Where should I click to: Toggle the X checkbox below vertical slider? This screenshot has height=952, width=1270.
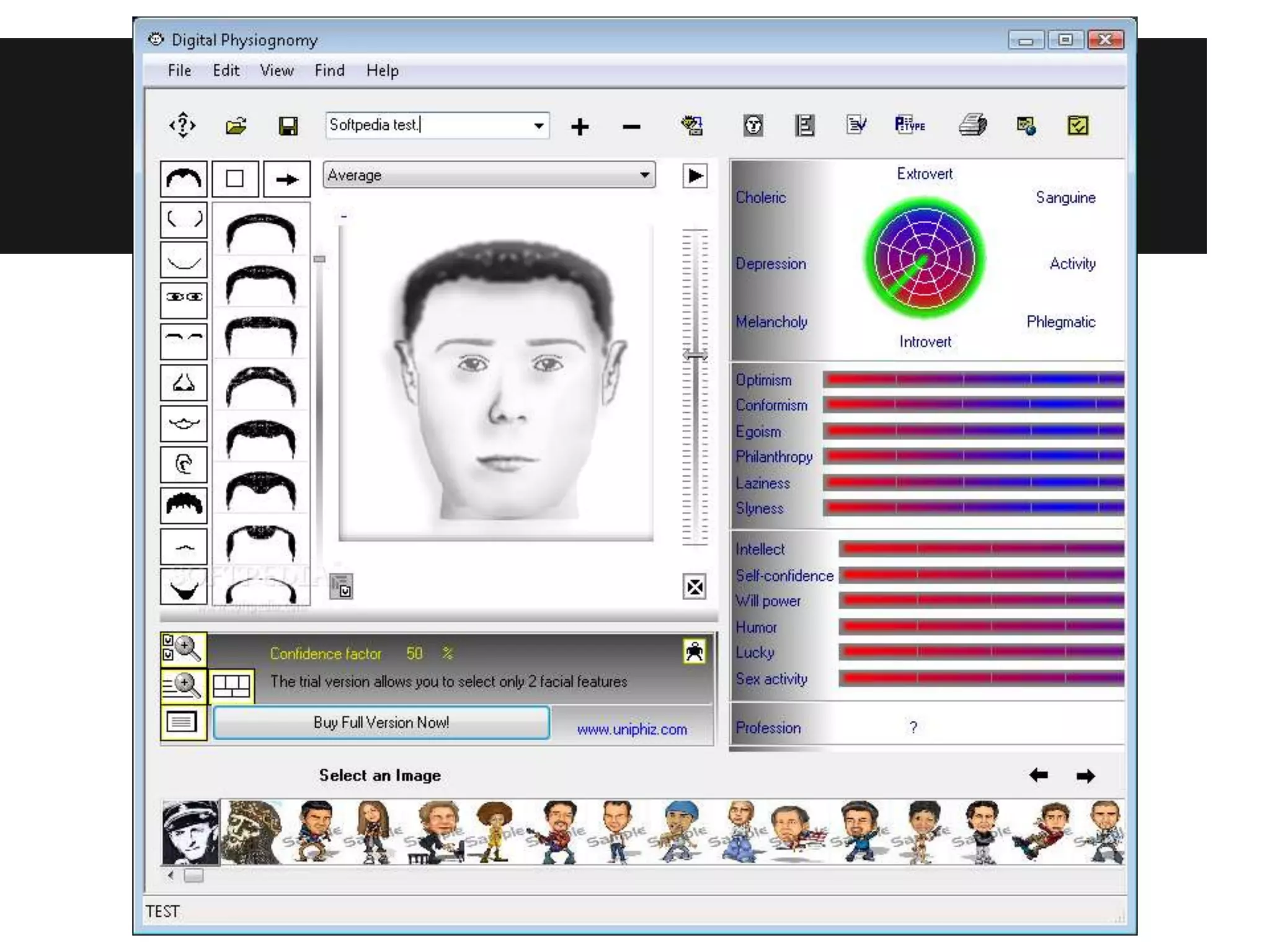695,586
